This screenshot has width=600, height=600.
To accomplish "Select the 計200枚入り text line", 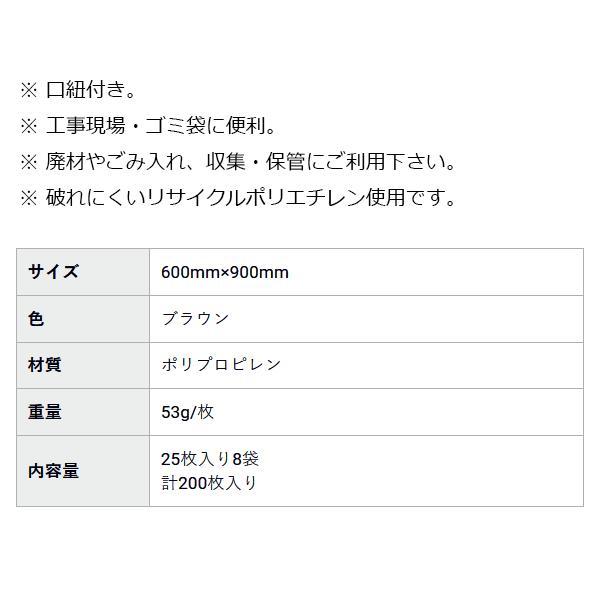I will [x=209, y=483].
